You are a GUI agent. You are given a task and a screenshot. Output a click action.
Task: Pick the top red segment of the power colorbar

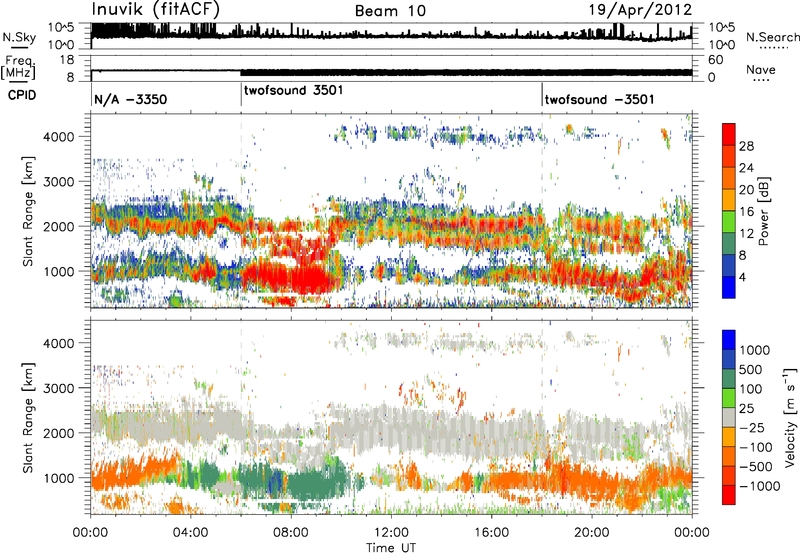click(729, 135)
